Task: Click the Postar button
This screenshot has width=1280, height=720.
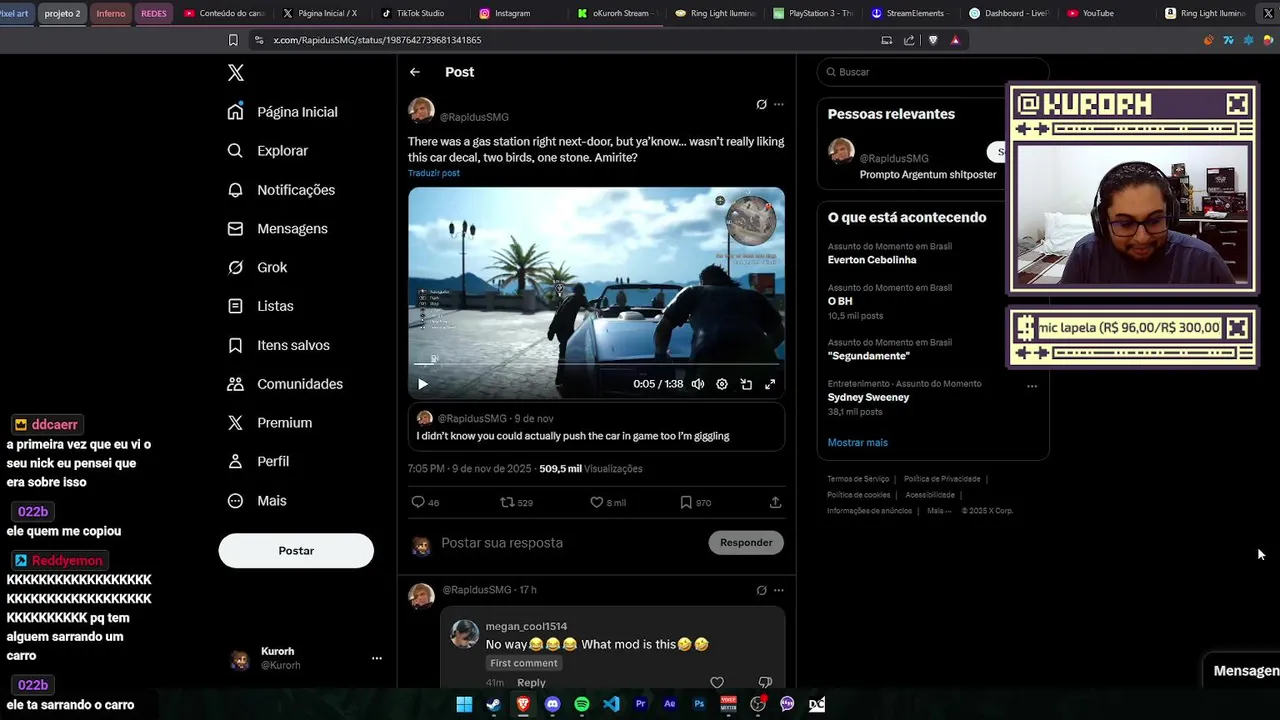Action: click(296, 551)
